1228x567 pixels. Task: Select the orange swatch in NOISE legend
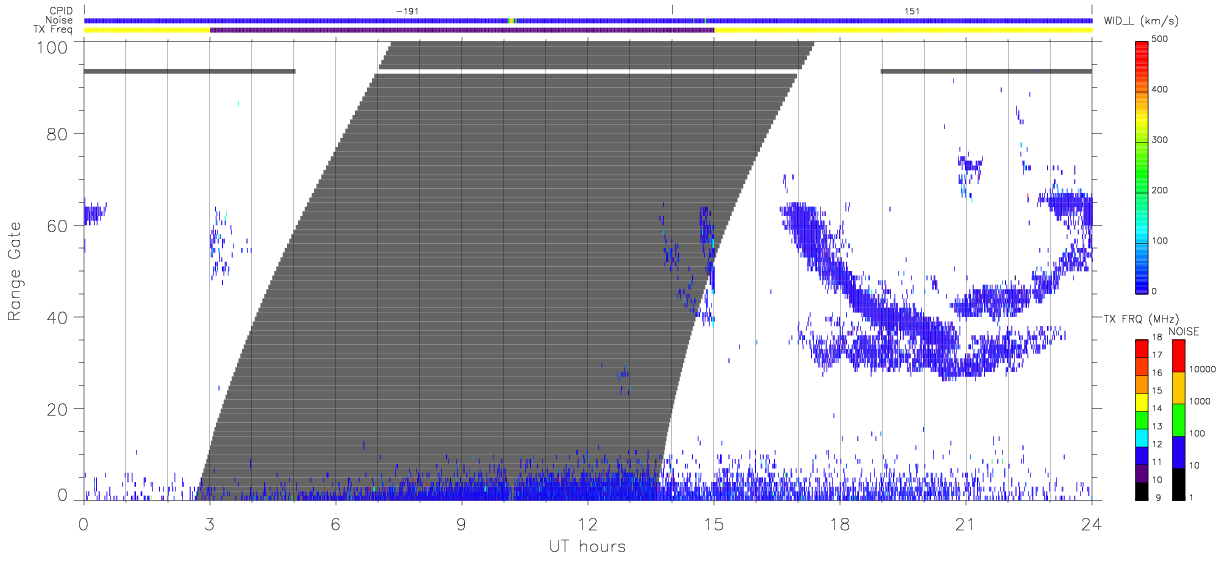click(x=1178, y=387)
